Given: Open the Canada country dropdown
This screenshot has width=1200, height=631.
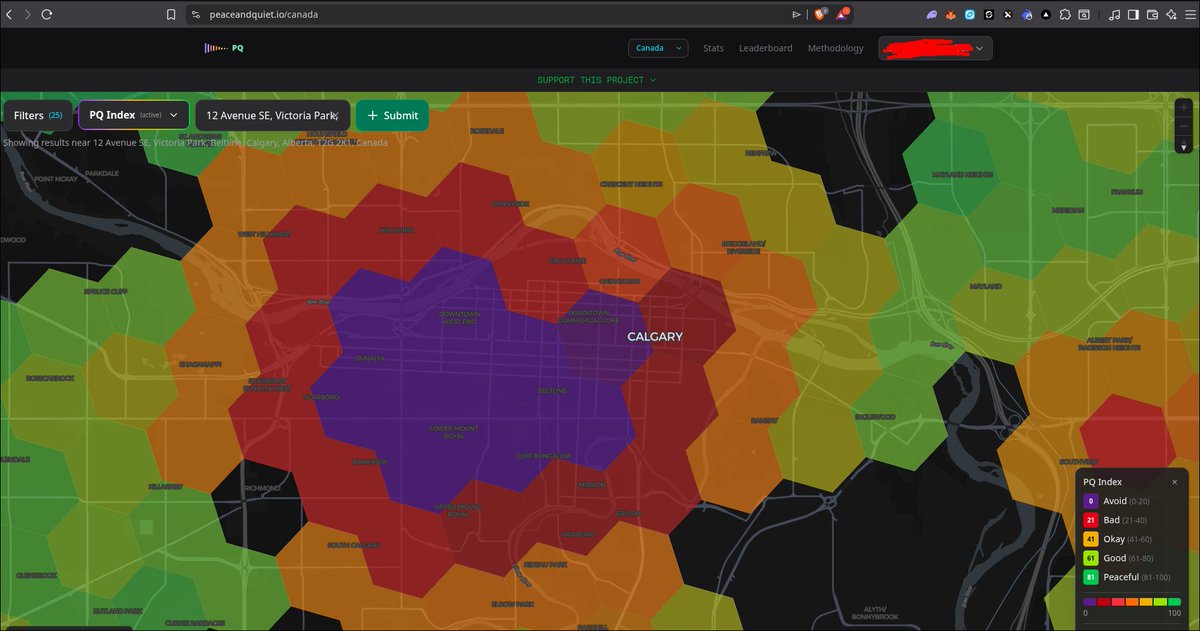Looking at the screenshot, I should [658, 48].
